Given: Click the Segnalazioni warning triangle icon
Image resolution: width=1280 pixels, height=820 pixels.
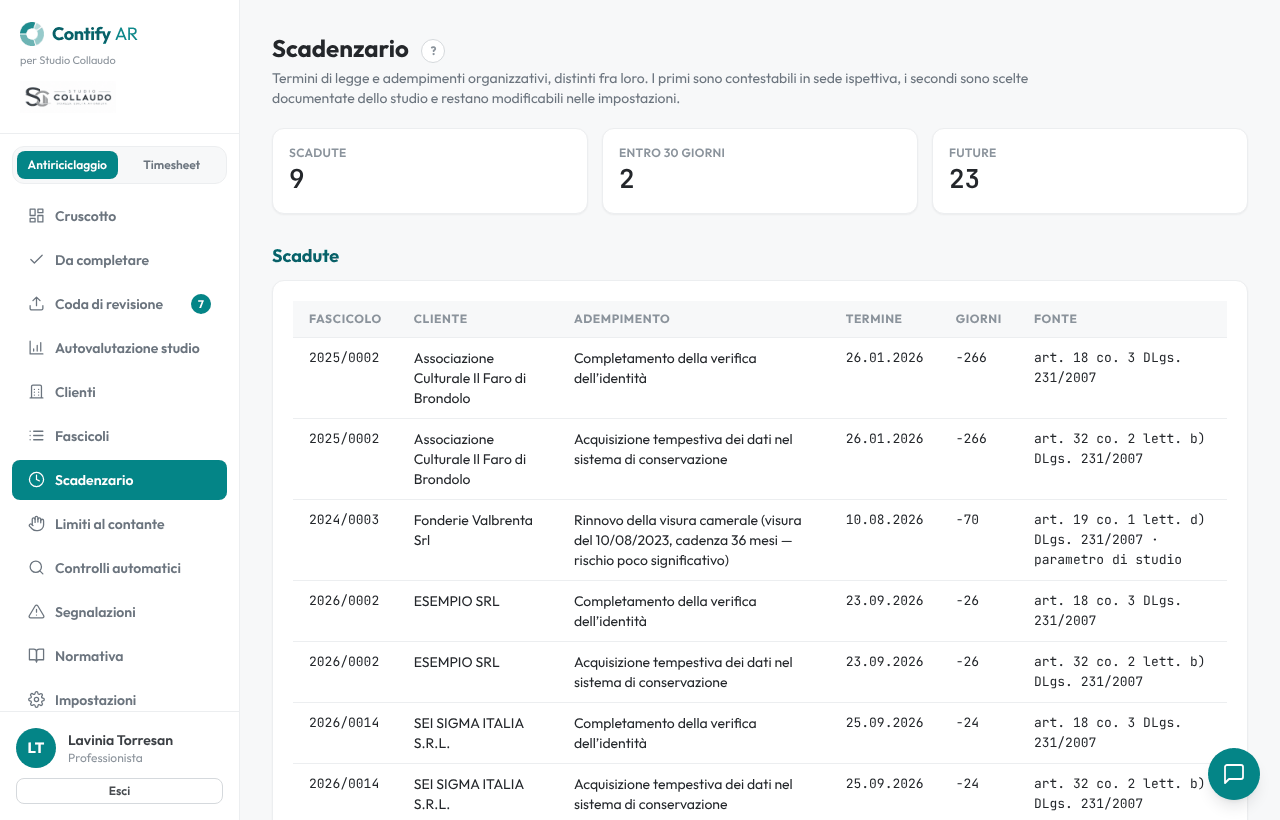Looking at the screenshot, I should [x=36, y=612].
